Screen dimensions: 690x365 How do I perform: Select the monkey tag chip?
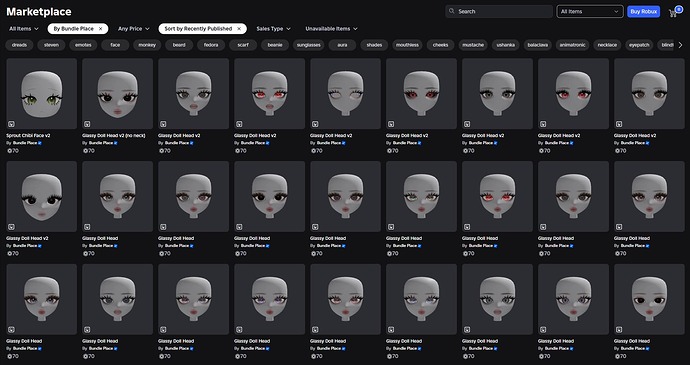coord(147,45)
